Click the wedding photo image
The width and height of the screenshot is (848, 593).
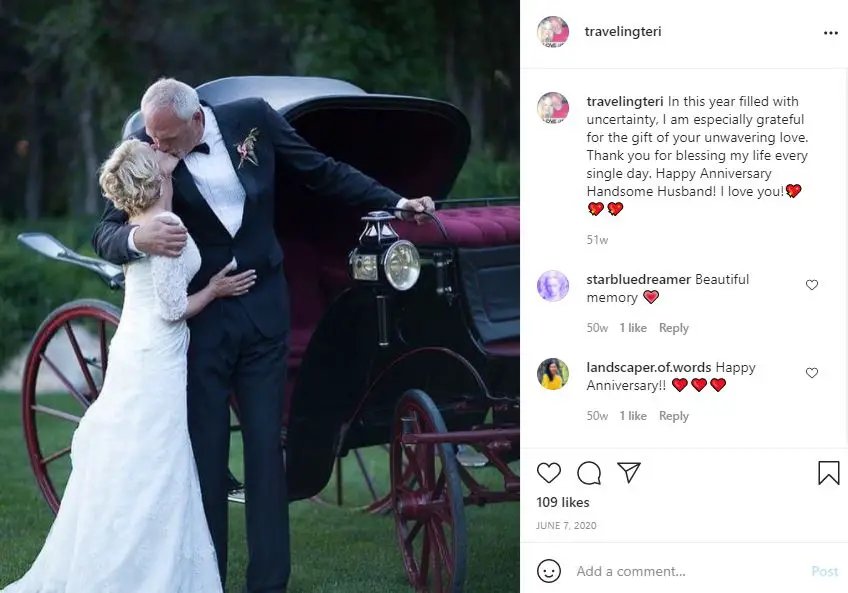tap(260, 296)
